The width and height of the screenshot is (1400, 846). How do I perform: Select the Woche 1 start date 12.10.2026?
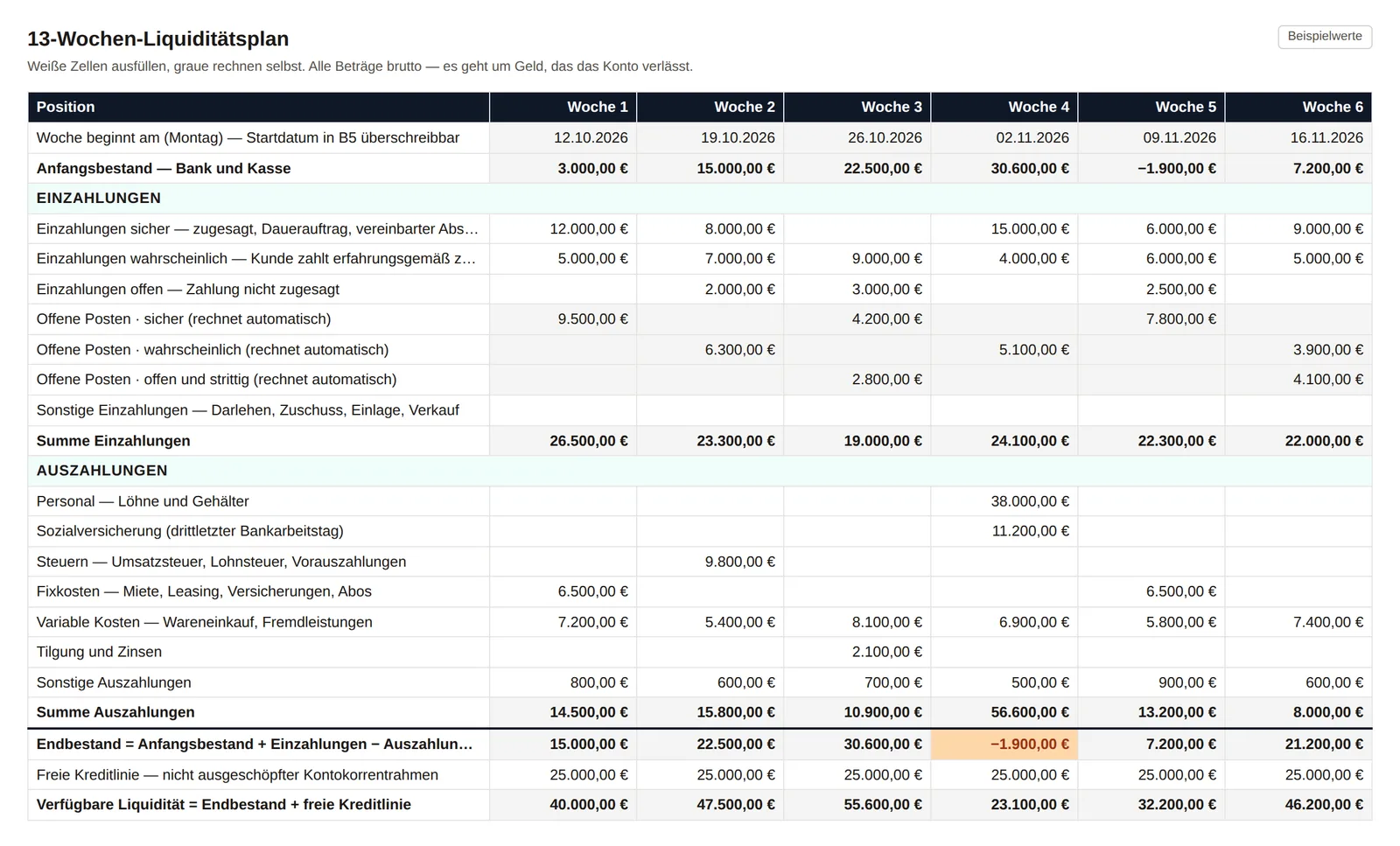(x=563, y=138)
